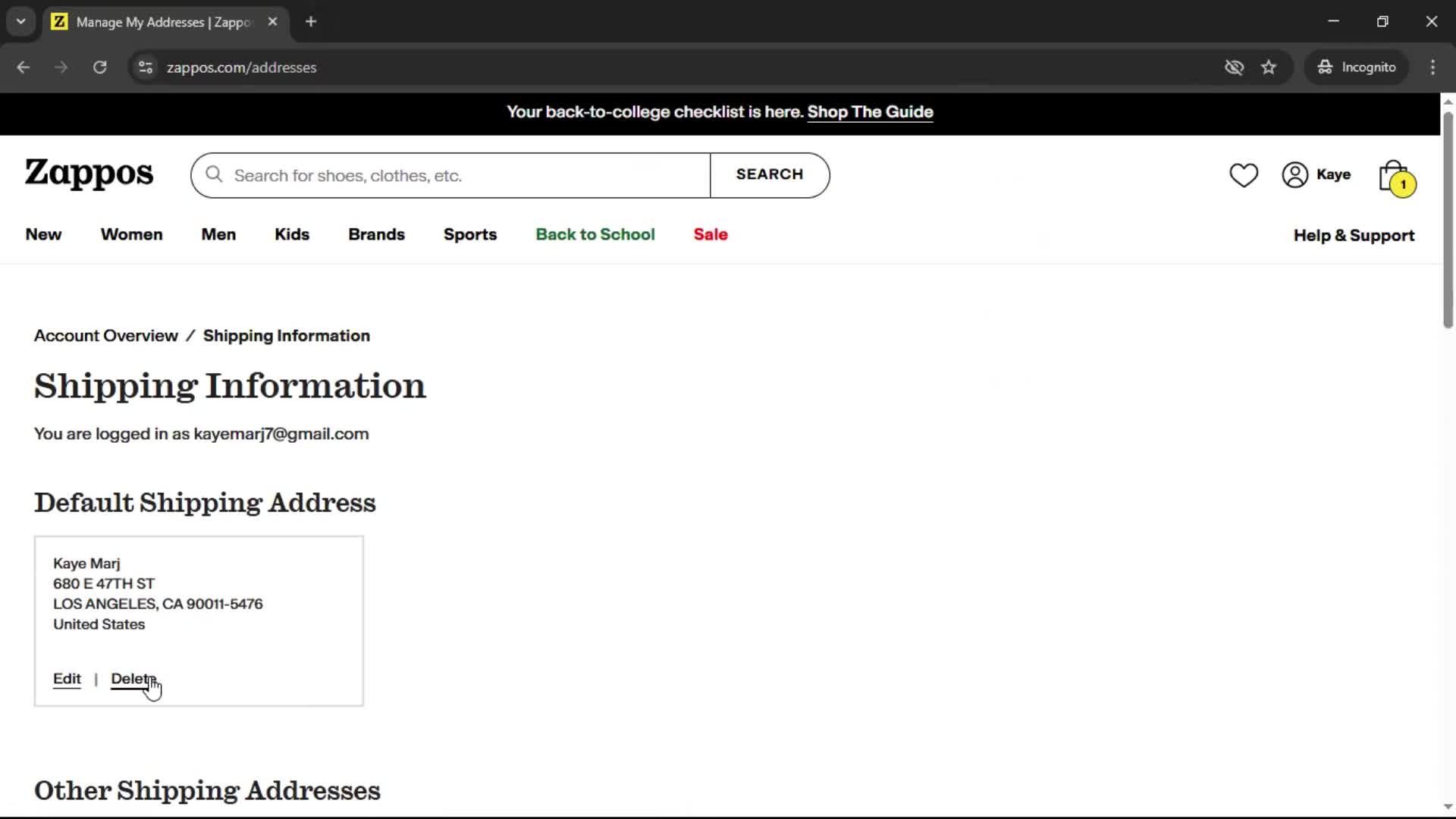Click the page vertical scrollbar
Screen dimensions: 1456x819
coord(1448,220)
